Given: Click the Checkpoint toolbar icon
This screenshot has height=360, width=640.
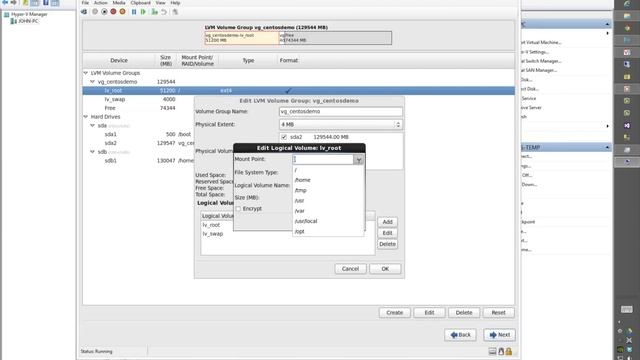Looking at the screenshot, I should click(x=155, y=12).
